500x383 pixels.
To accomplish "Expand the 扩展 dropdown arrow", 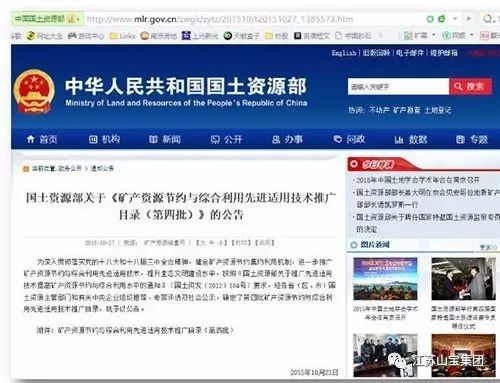I will [x=433, y=35].
